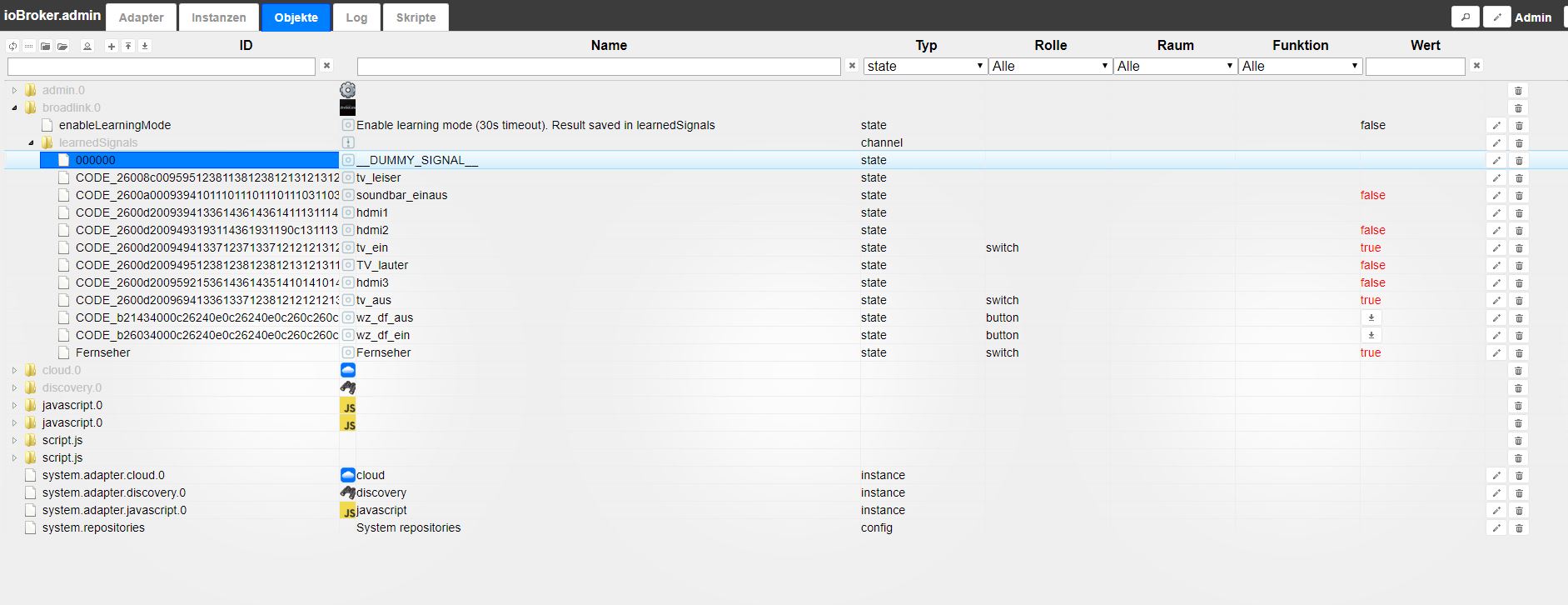
Task: Click false value of enableLearningMode
Action: click(x=1373, y=125)
